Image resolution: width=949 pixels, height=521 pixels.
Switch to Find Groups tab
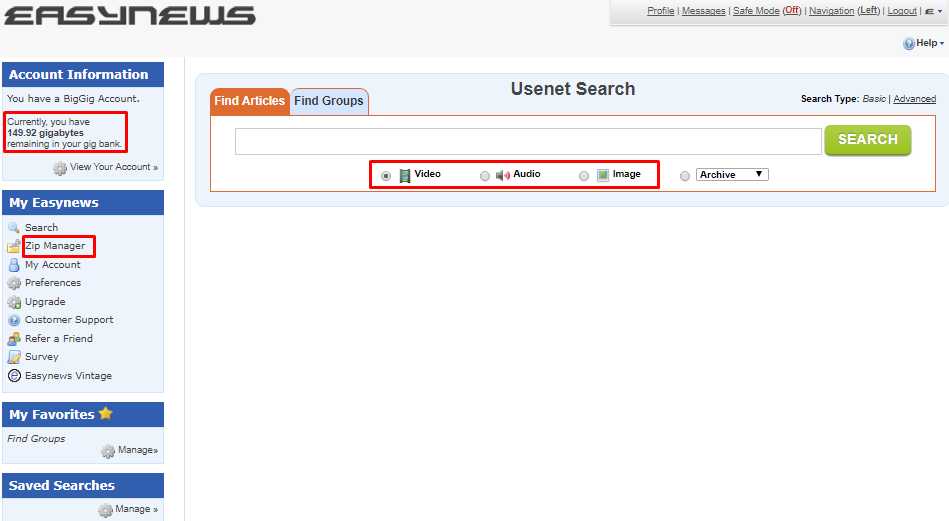pyautogui.click(x=329, y=101)
